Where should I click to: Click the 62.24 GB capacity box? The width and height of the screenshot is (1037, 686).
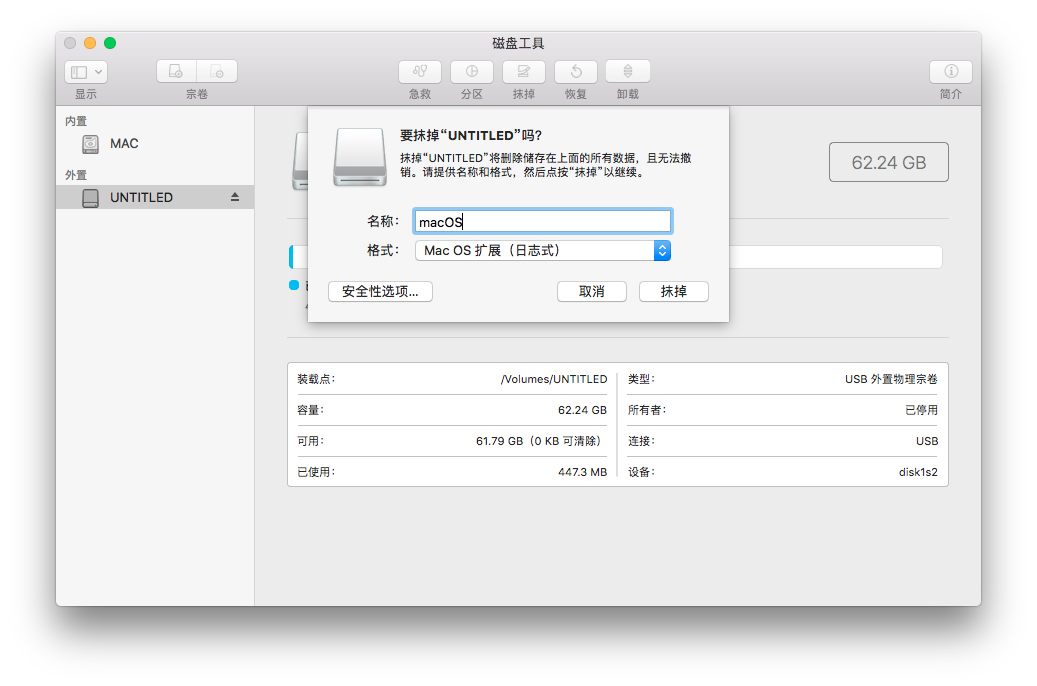coord(888,162)
